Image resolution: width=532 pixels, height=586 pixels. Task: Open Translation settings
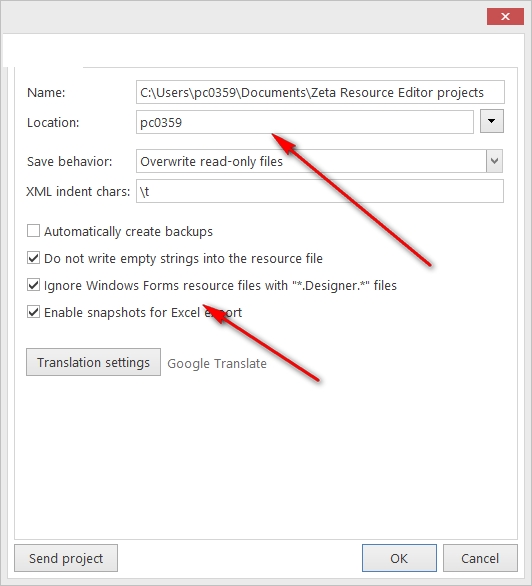[x=93, y=362]
